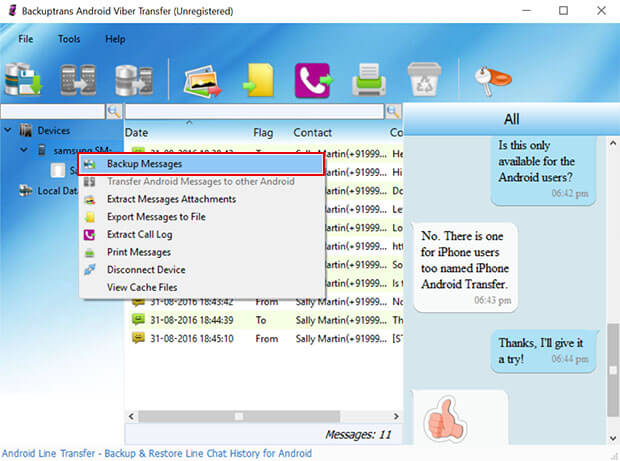The height and width of the screenshot is (461, 620).
Task: Select the 31-08-2016 18:44:39 message date
Action: tap(192, 320)
